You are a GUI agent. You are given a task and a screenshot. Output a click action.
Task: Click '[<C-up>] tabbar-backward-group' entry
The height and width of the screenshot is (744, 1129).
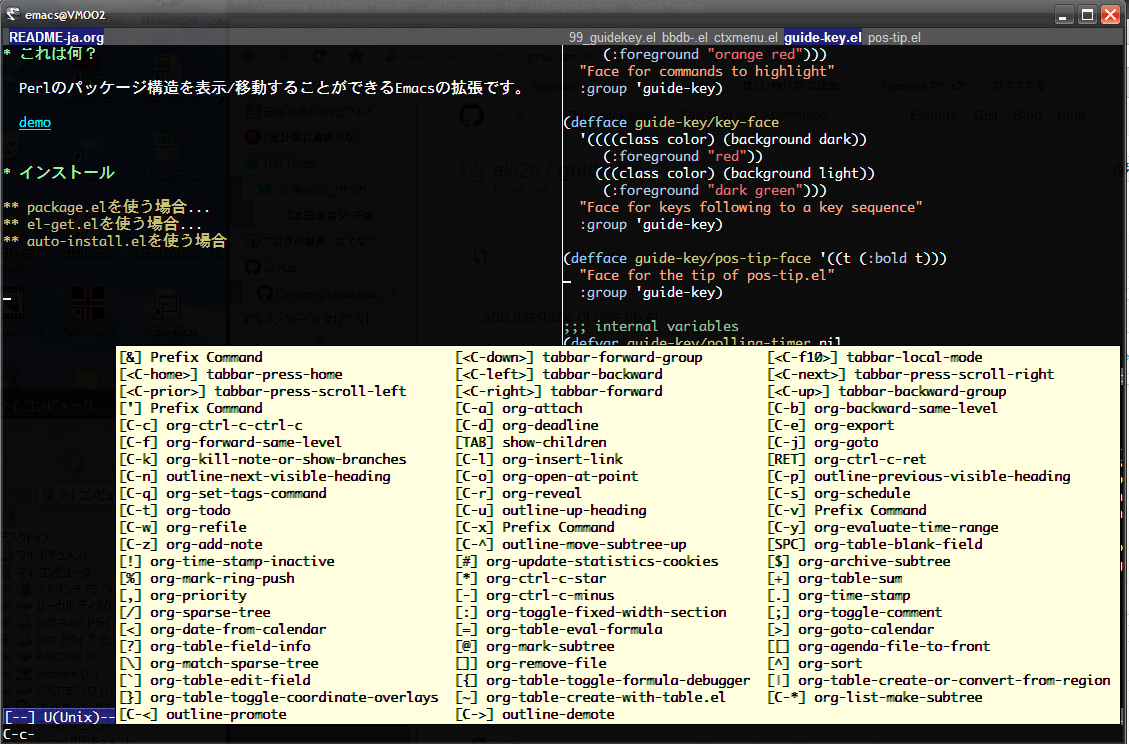(886, 392)
